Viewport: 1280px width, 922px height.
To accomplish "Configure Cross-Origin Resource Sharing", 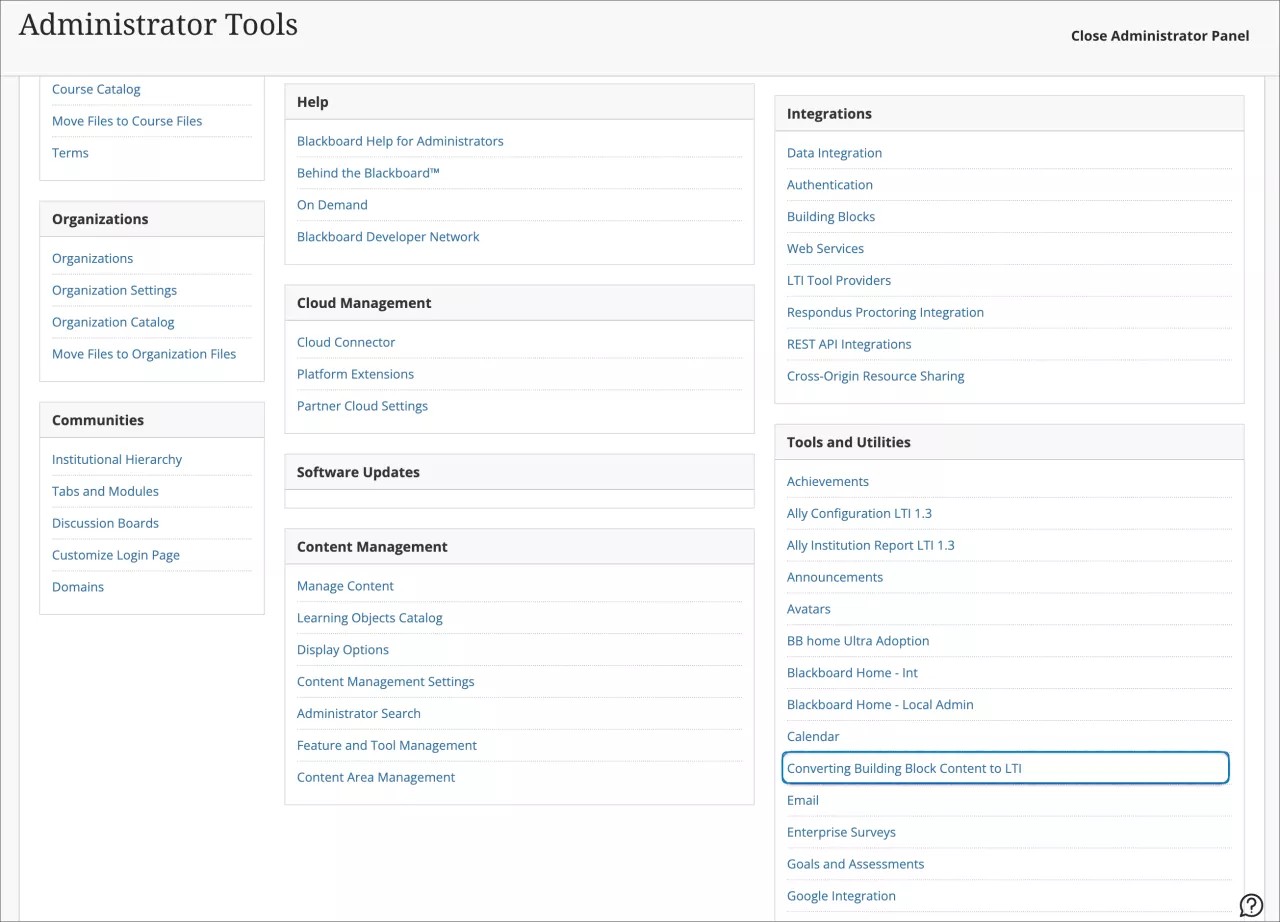I will click(x=875, y=376).
